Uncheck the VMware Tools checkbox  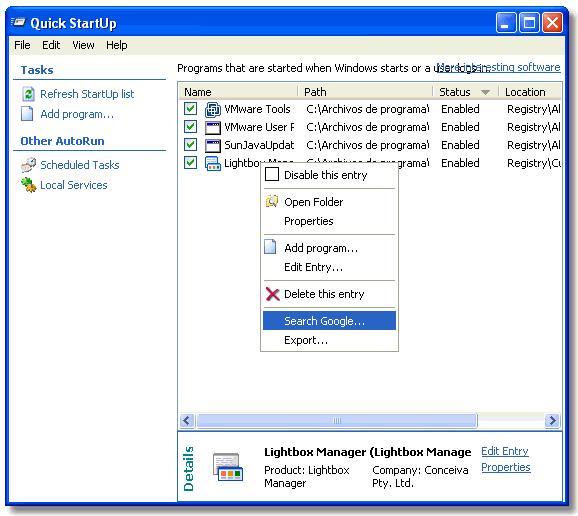[190, 109]
